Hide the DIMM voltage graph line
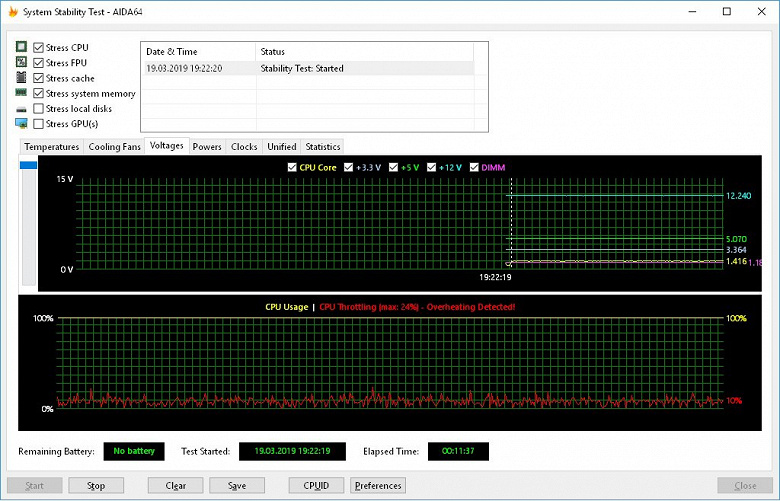Viewport: 780px width, 501px height. pos(474,167)
